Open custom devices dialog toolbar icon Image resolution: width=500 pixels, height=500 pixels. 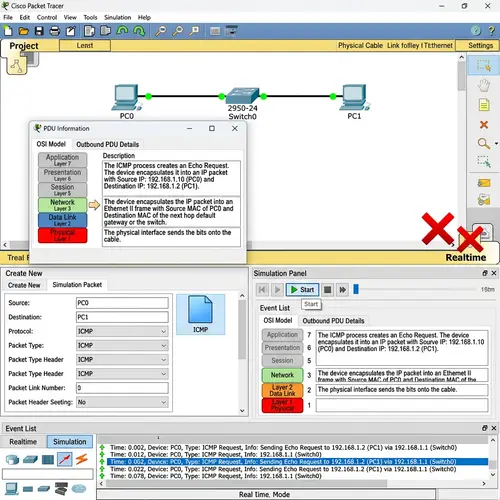[231, 31]
